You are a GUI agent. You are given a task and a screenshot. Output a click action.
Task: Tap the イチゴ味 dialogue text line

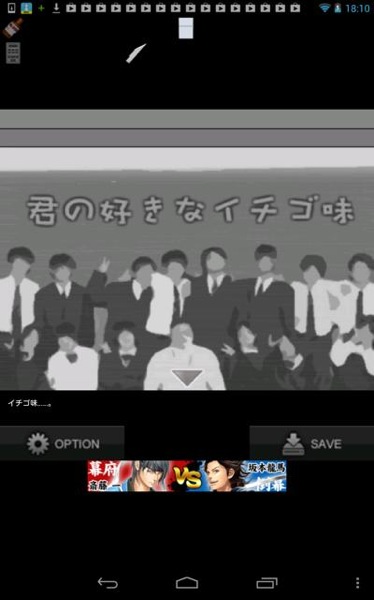tap(29, 403)
